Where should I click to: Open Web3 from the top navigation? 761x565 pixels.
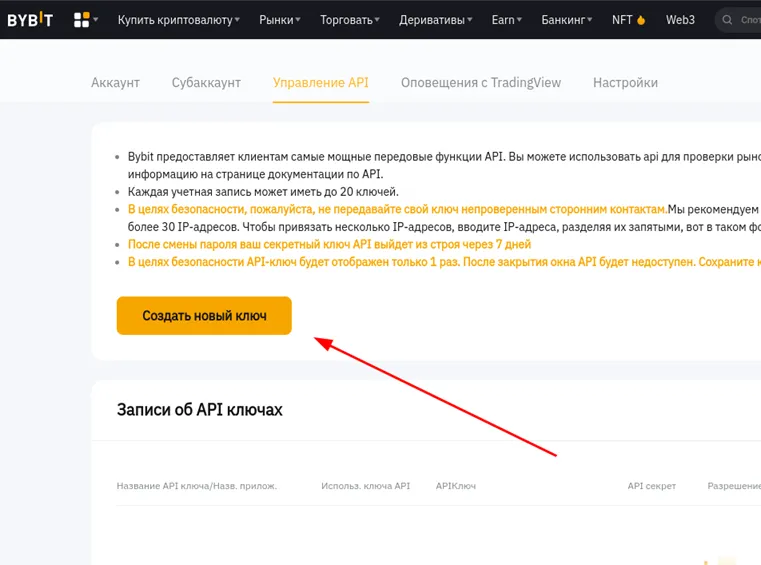pos(680,19)
